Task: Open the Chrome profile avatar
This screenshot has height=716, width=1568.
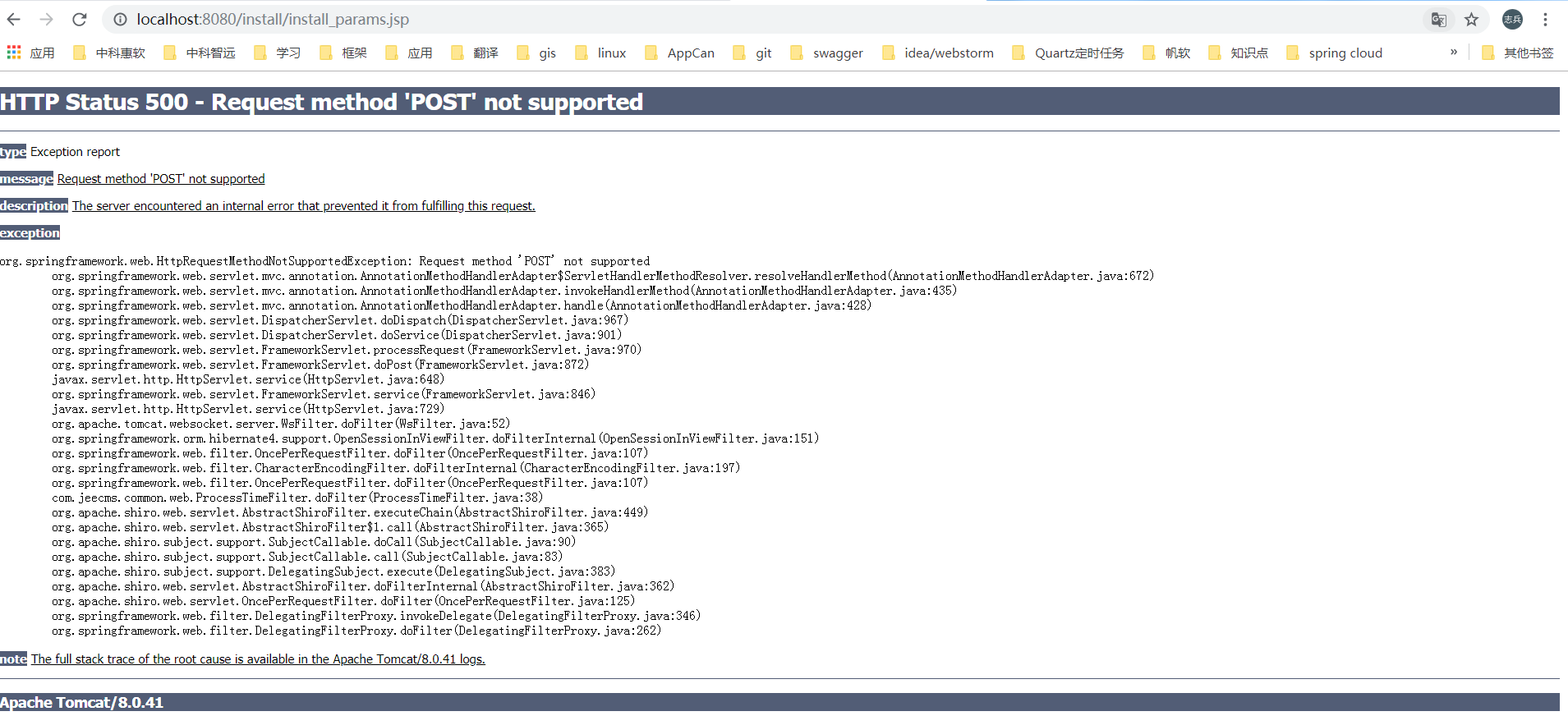Action: point(1512,20)
